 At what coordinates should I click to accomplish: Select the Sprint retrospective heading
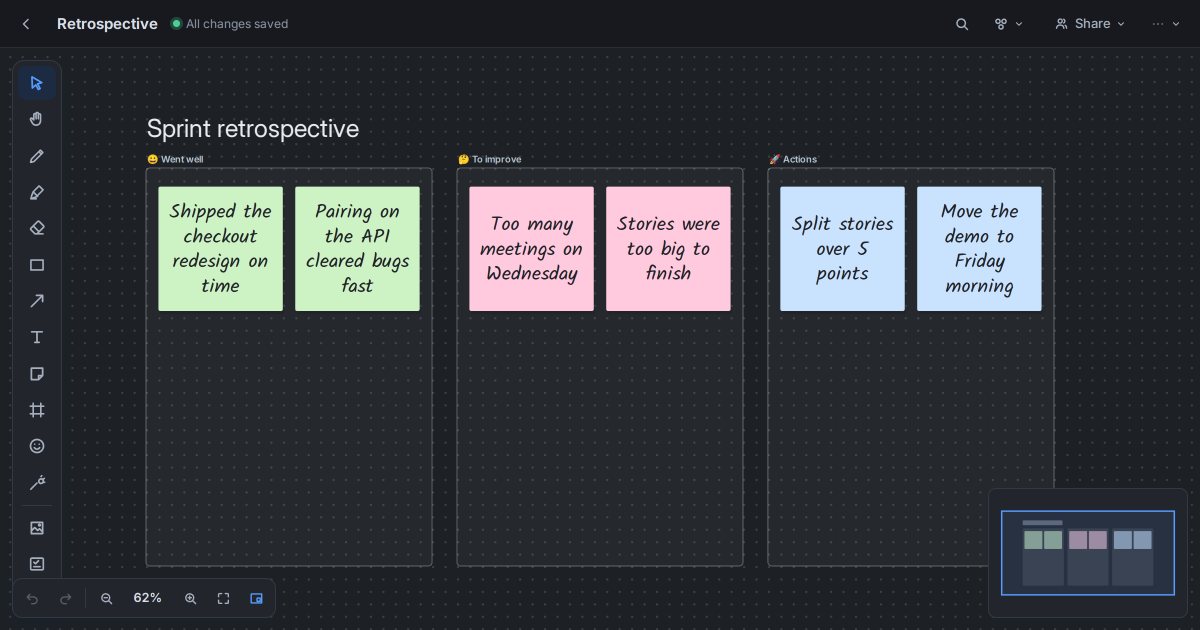point(253,129)
